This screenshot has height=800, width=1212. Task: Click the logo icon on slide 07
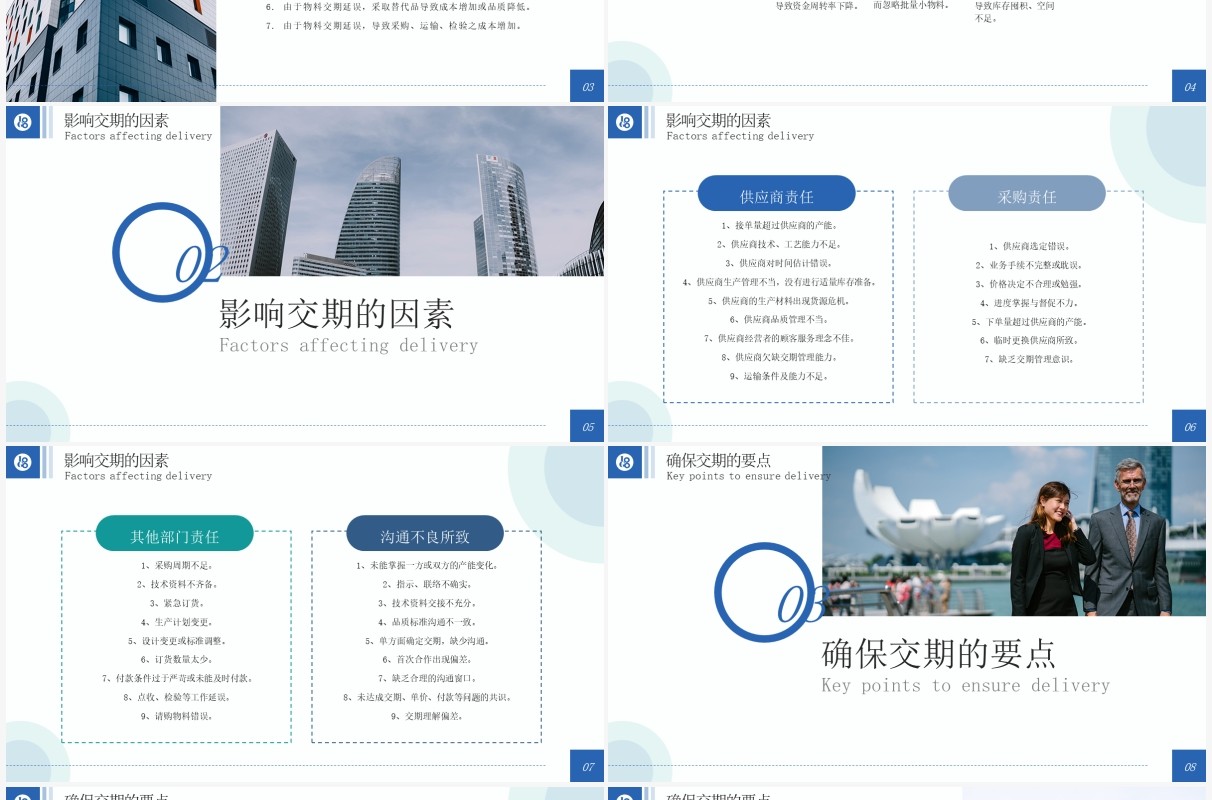23,462
